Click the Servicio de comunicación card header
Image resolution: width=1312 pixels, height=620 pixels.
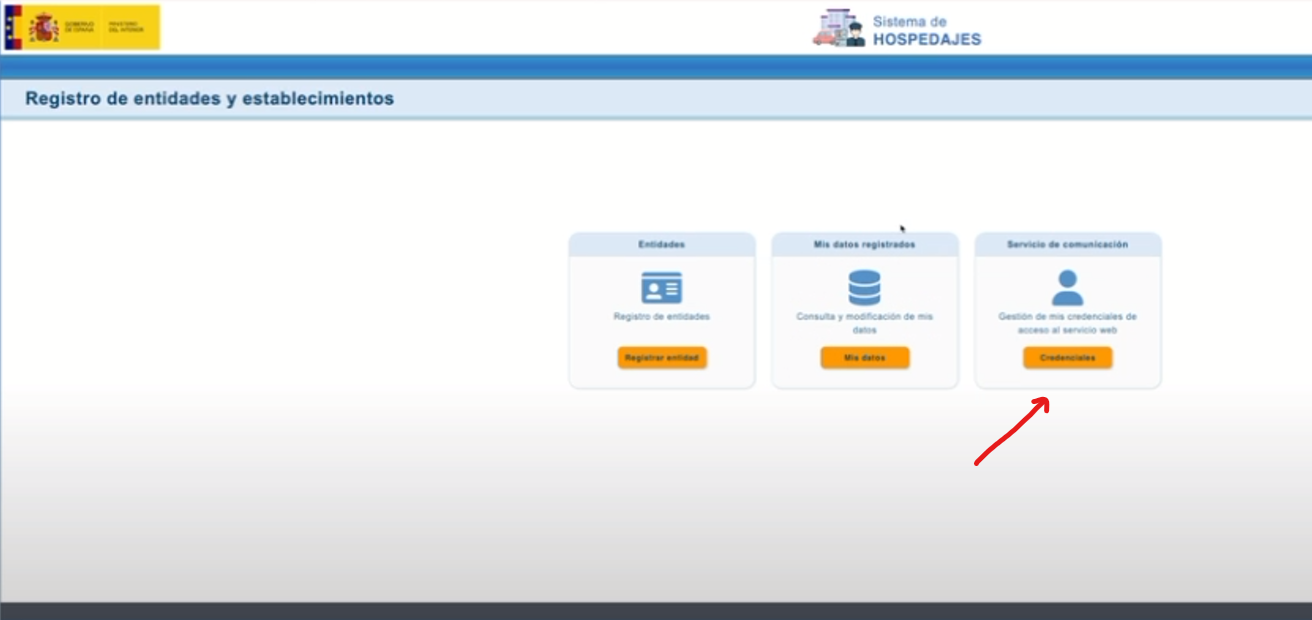[x=1067, y=244]
